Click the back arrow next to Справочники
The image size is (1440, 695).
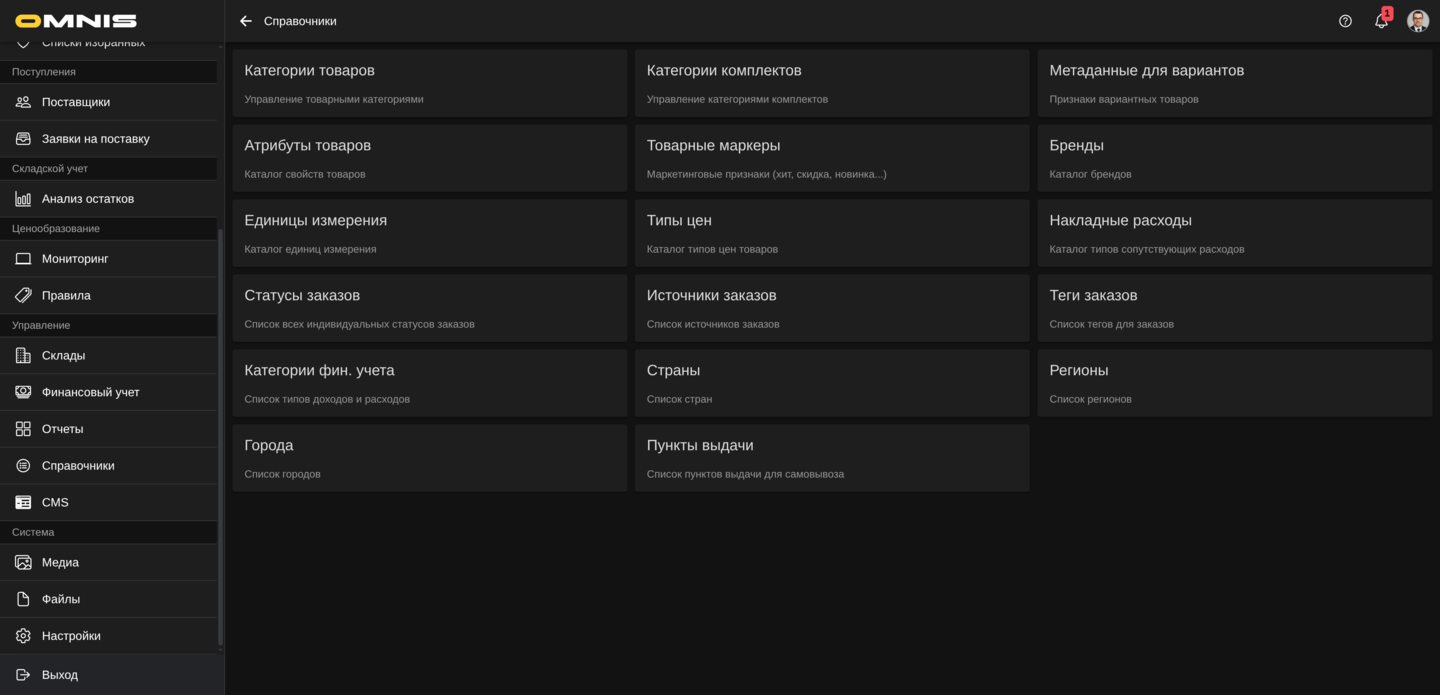[246, 21]
